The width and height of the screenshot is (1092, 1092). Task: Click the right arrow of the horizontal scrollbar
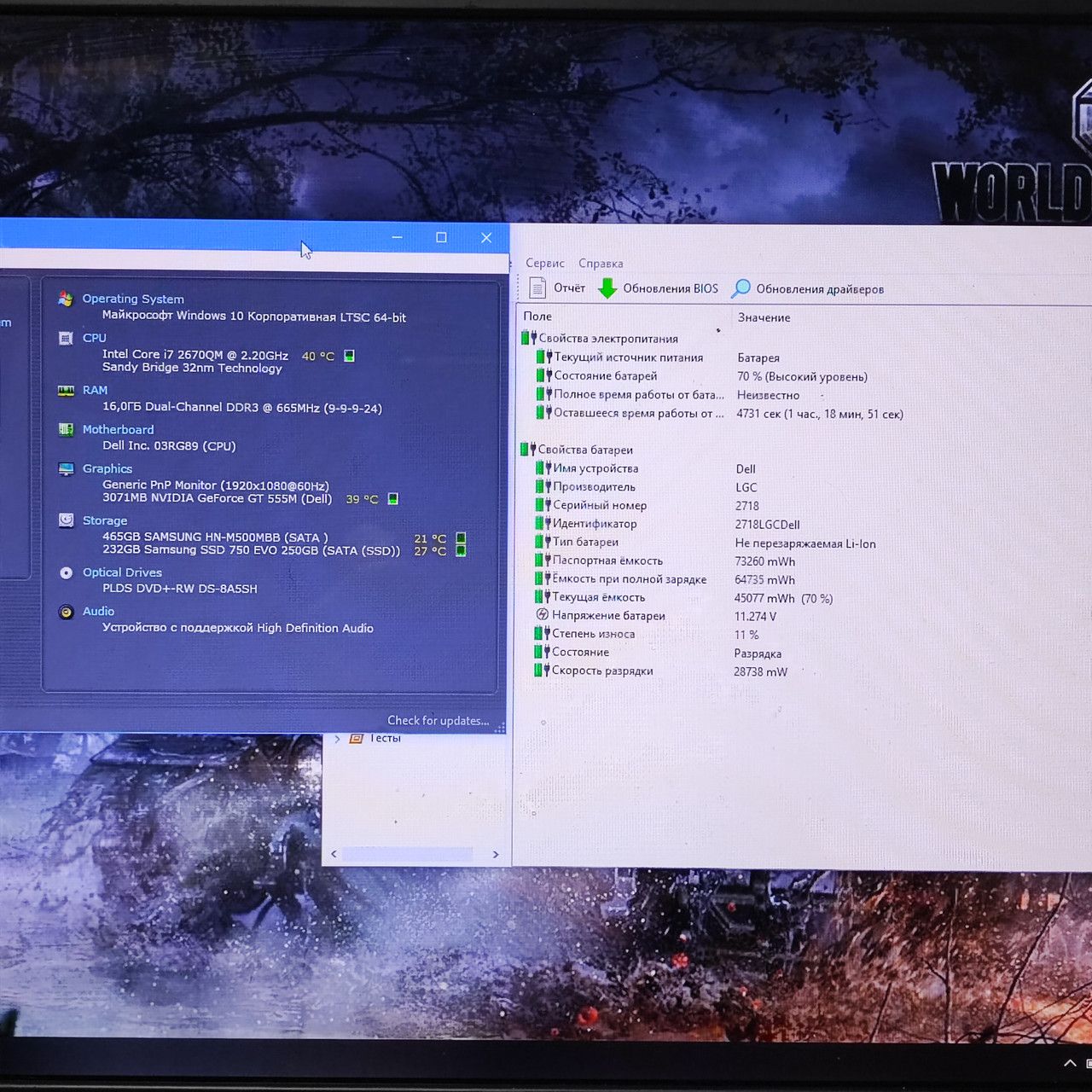coord(496,854)
